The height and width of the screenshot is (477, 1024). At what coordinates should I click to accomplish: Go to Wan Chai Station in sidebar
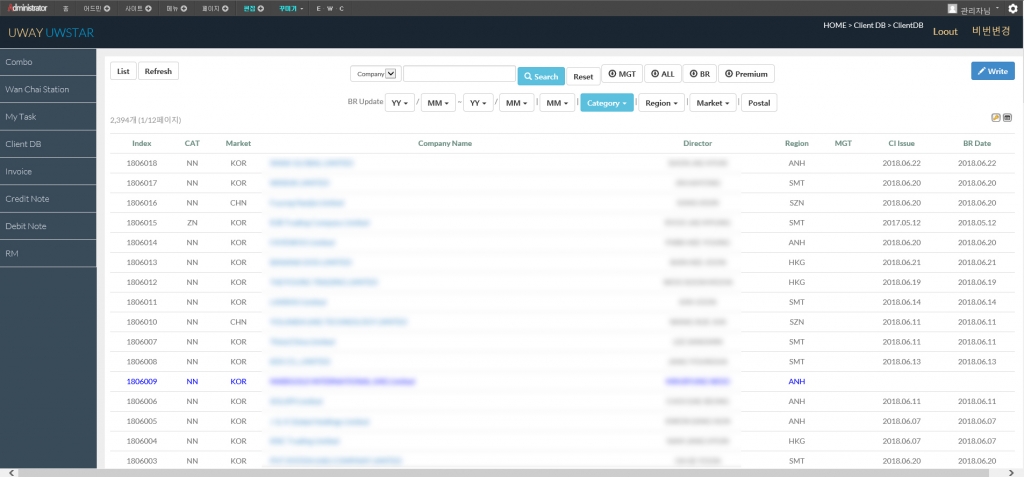pyautogui.click(x=48, y=89)
